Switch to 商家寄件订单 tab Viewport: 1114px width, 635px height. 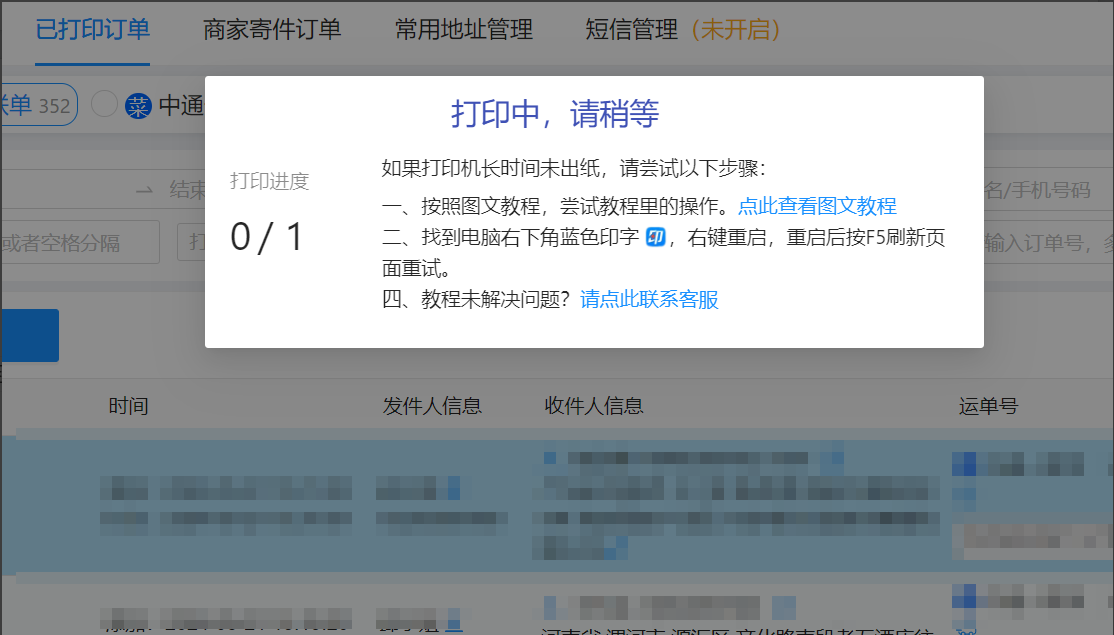(272, 30)
